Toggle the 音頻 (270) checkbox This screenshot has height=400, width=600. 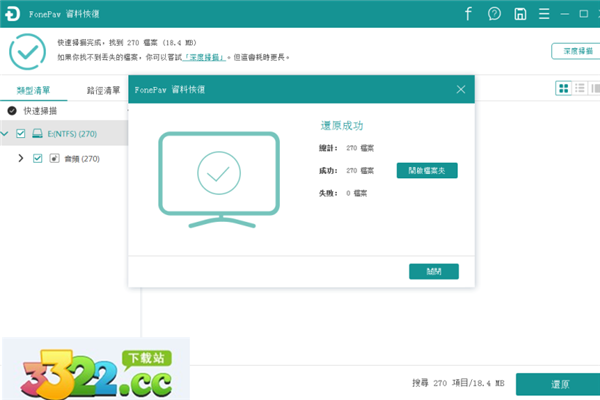[38, 158]
